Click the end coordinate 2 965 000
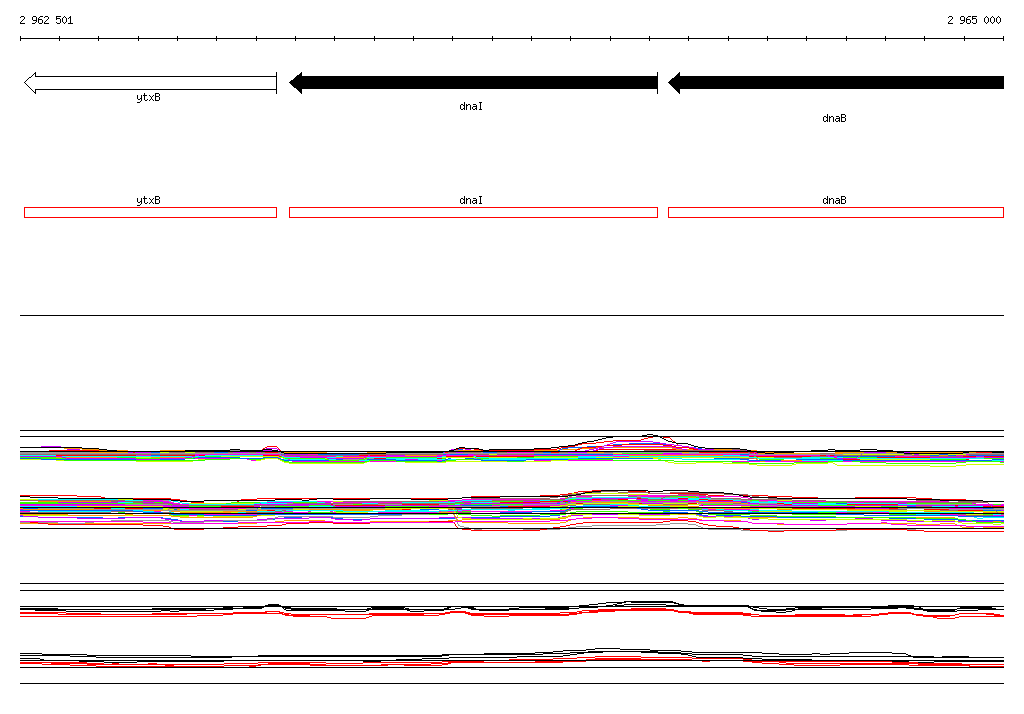This screenshot has width=1024, height=714. 974,20
